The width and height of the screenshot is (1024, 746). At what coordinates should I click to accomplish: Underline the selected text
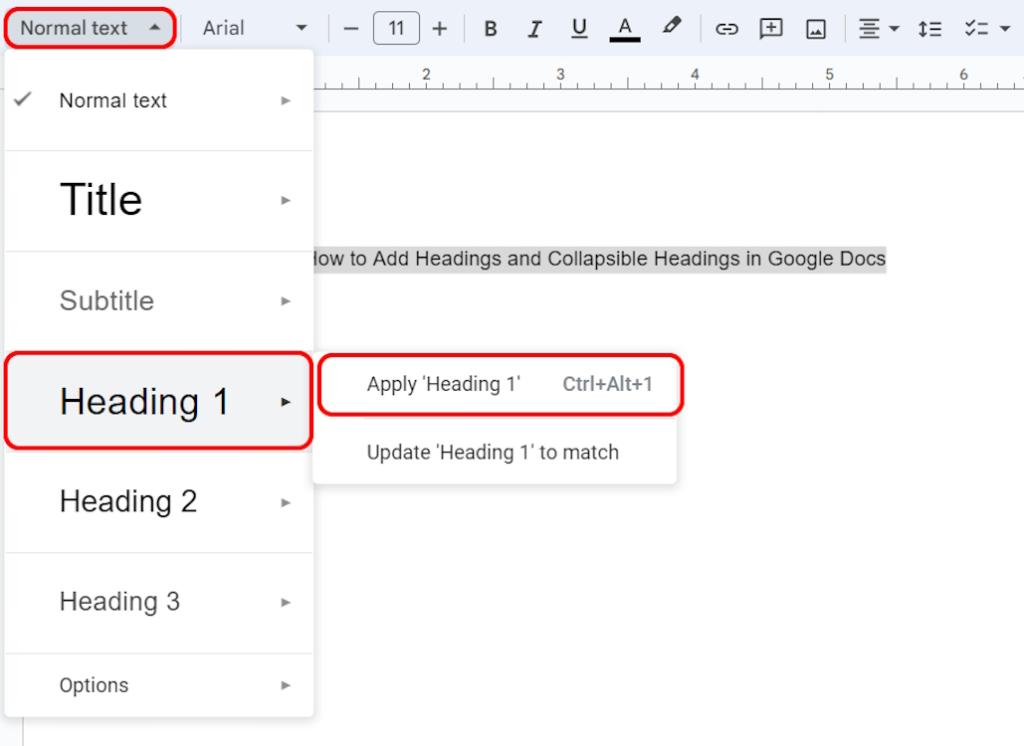[579, 28]
